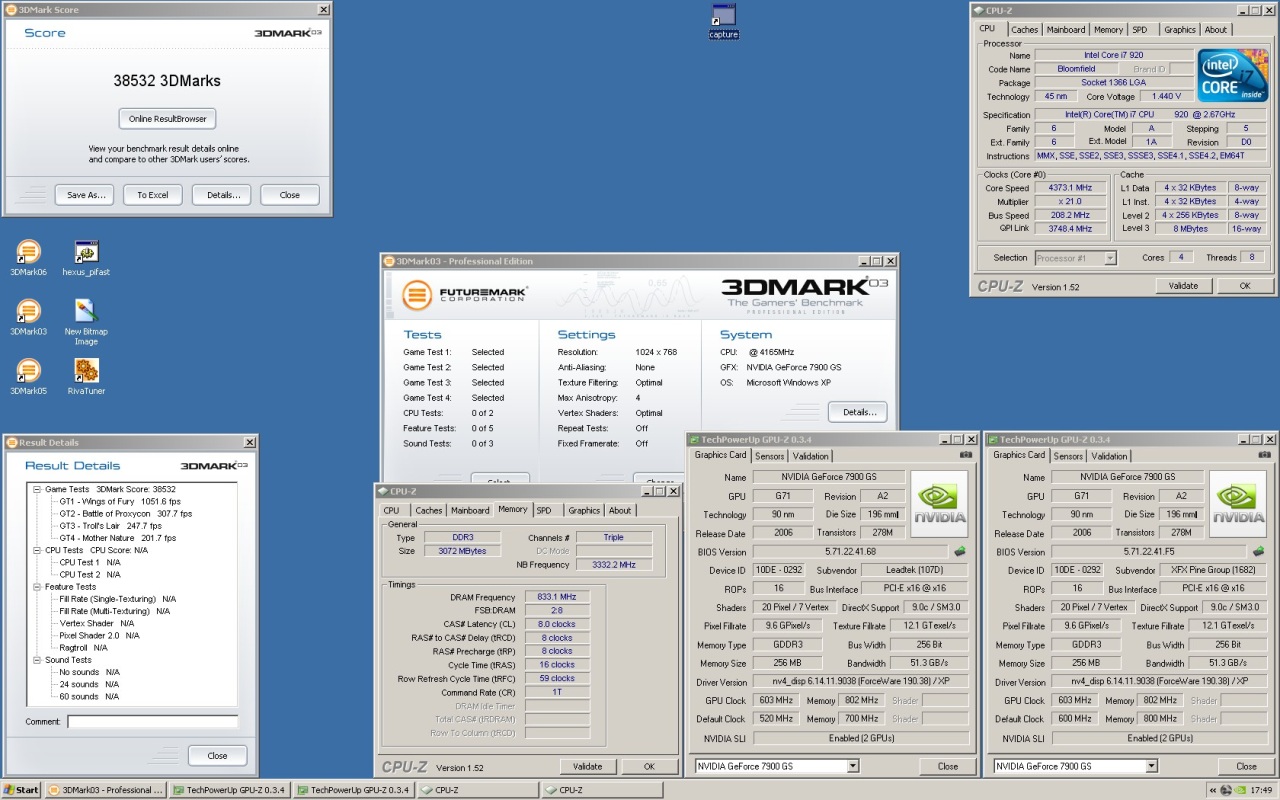This screenshot has height=800, width=1280.
Task: Open Memory tab in CPU-Z processor window
Action: tap(1108, 30)
